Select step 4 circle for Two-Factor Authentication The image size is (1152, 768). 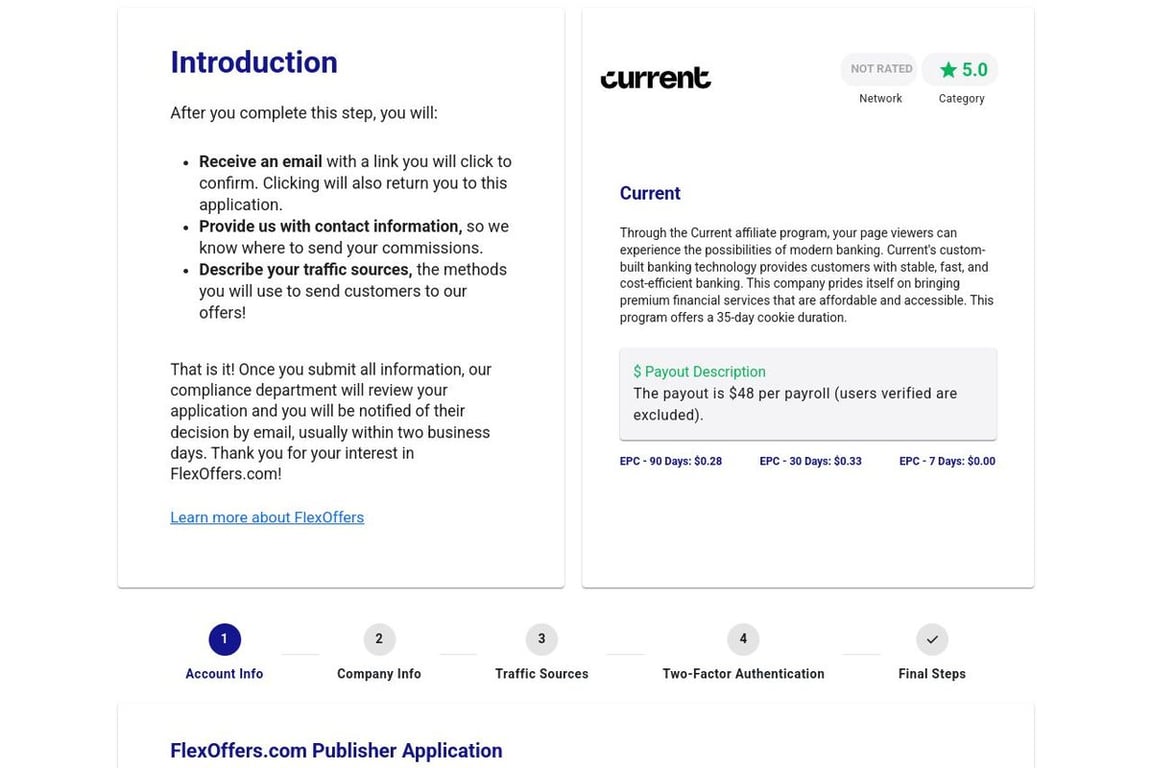(743, 639)
